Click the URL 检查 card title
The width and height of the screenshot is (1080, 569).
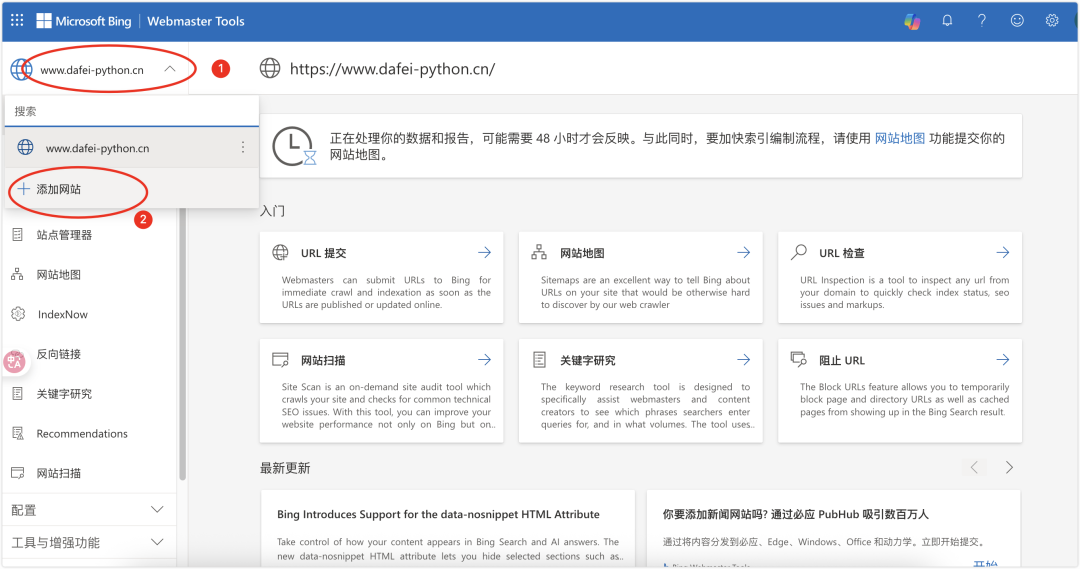coord(842,253)
